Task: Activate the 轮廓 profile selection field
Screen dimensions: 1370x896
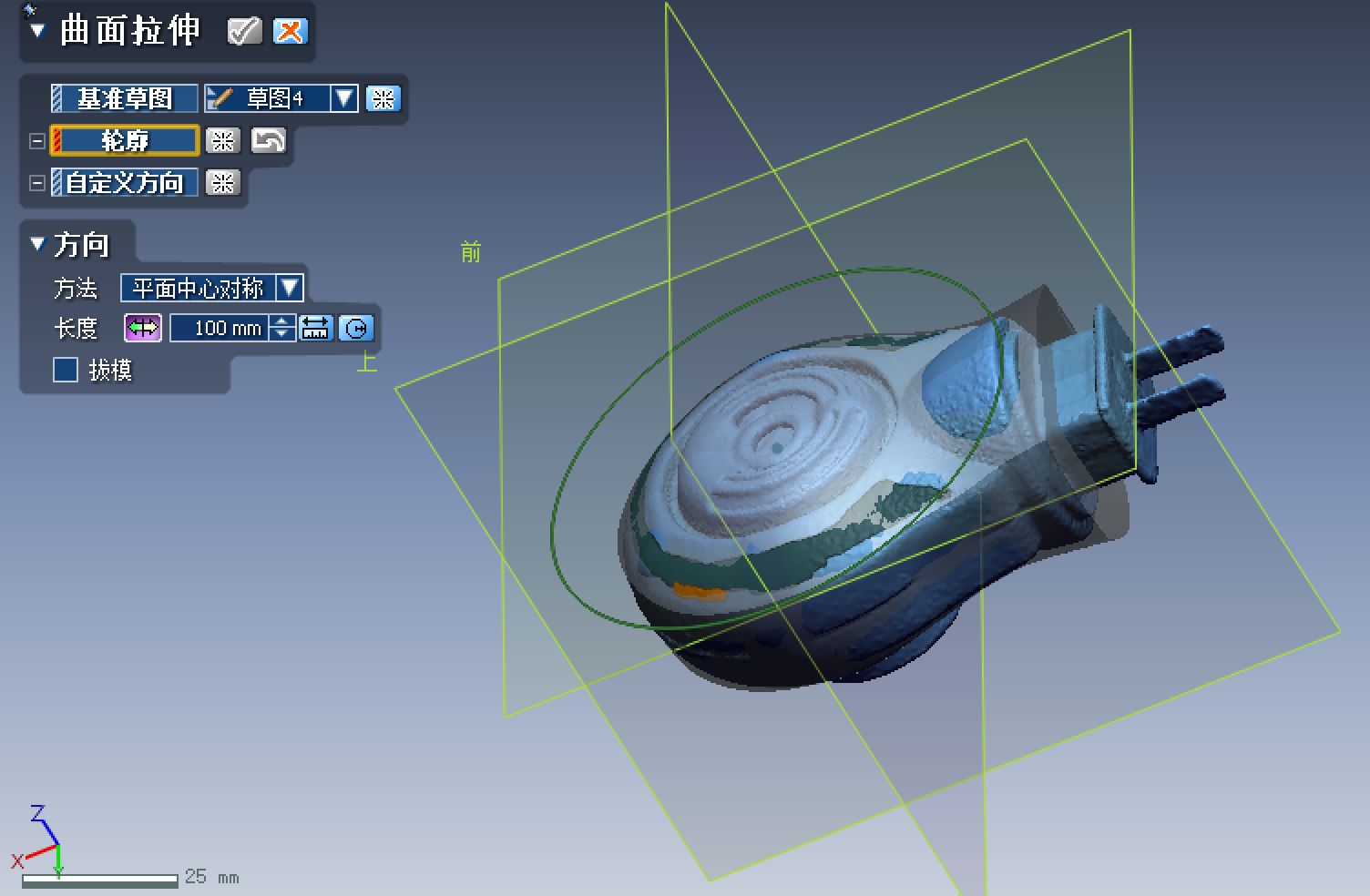Action: click(x=125, y=140)
